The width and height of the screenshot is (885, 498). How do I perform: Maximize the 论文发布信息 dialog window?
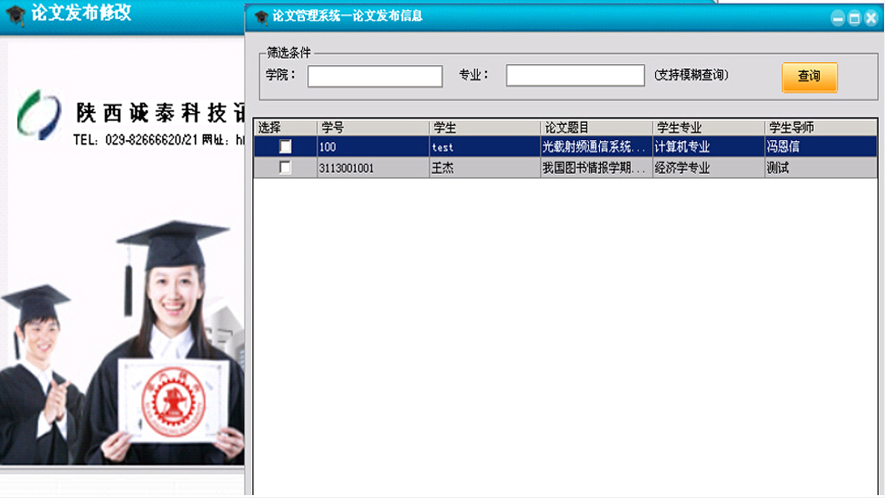[854, 18]
